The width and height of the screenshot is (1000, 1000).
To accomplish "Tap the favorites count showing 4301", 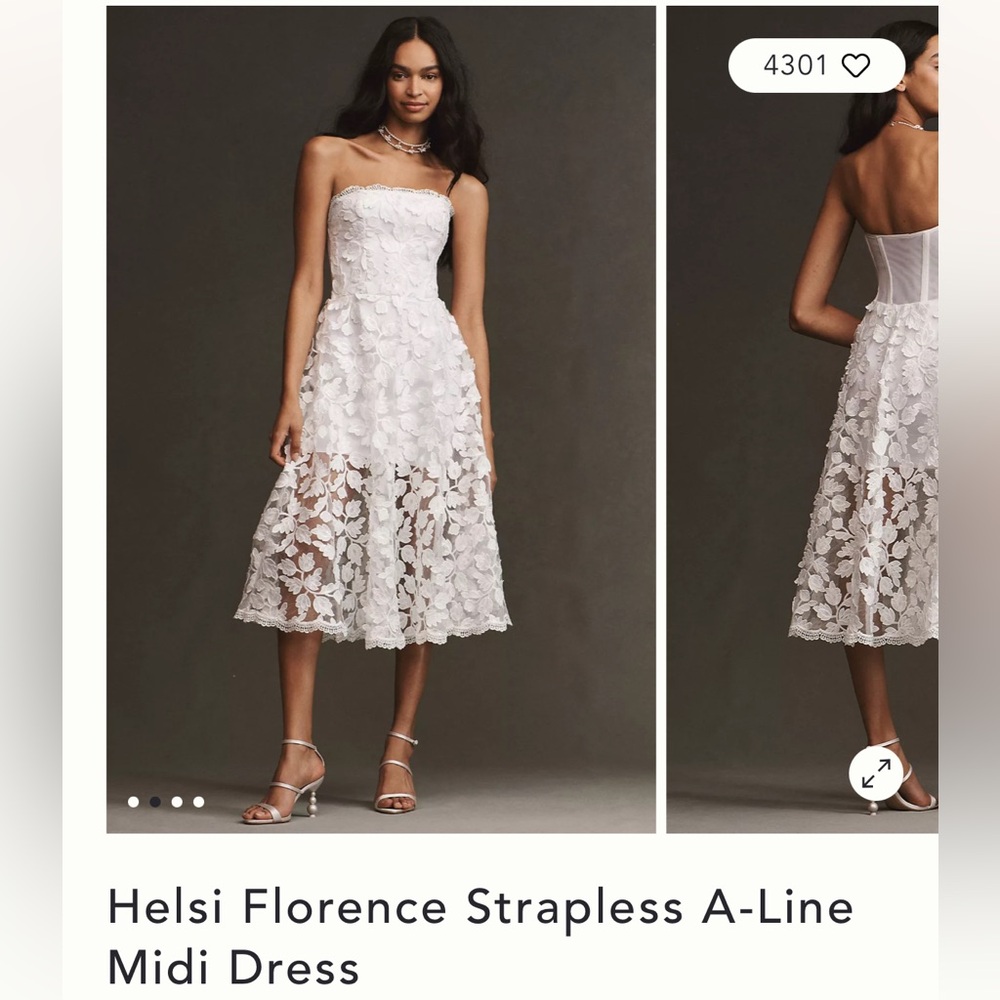I will [795, 65].
